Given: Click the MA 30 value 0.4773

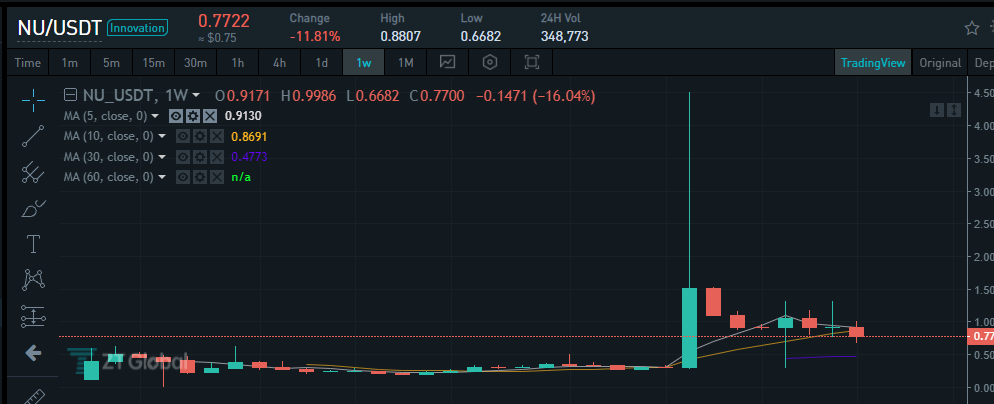Looking at the screenshot, I should (x=249, y=157).
